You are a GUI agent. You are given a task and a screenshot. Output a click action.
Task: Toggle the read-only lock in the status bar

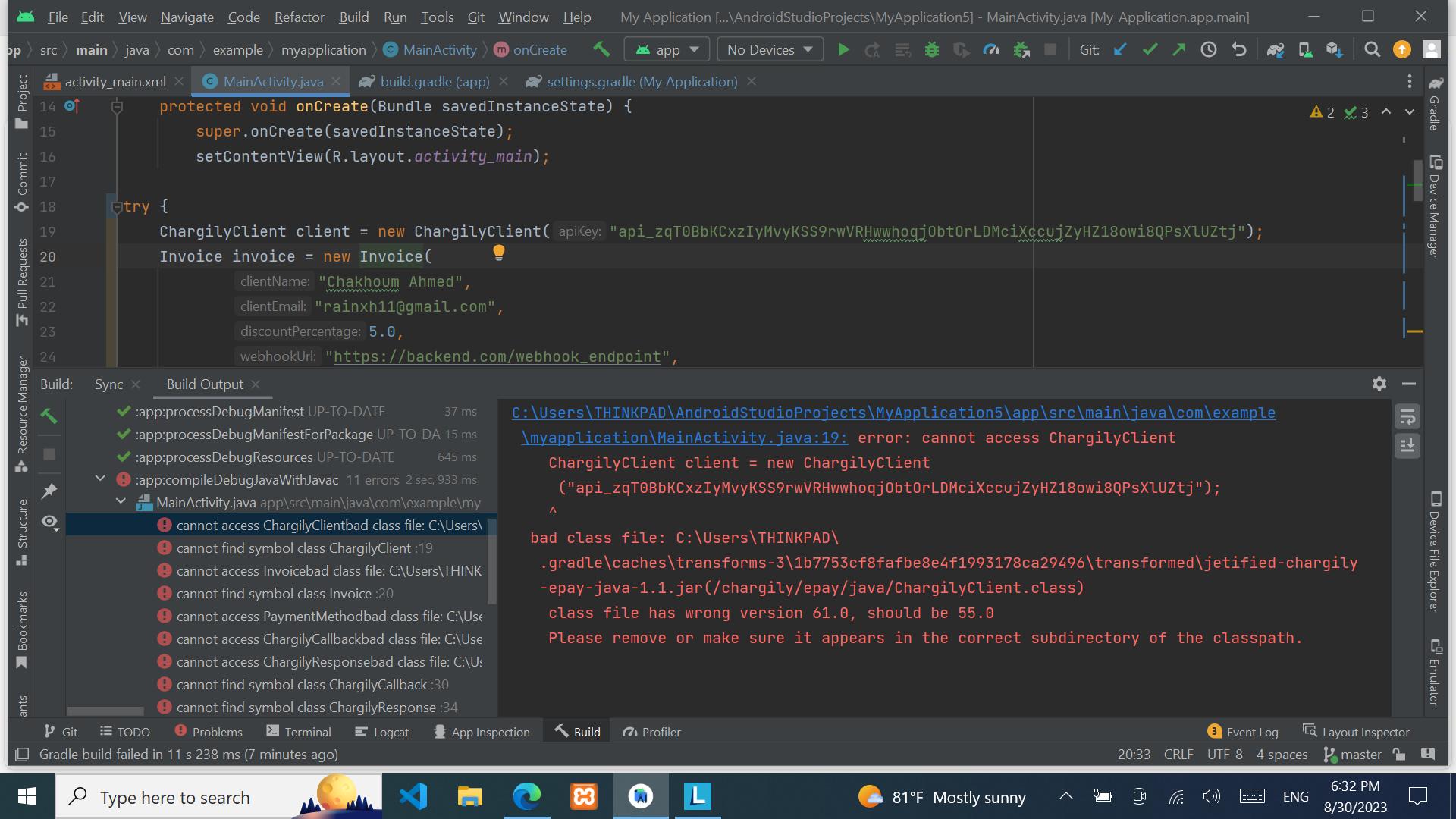tap(1399, 755)
